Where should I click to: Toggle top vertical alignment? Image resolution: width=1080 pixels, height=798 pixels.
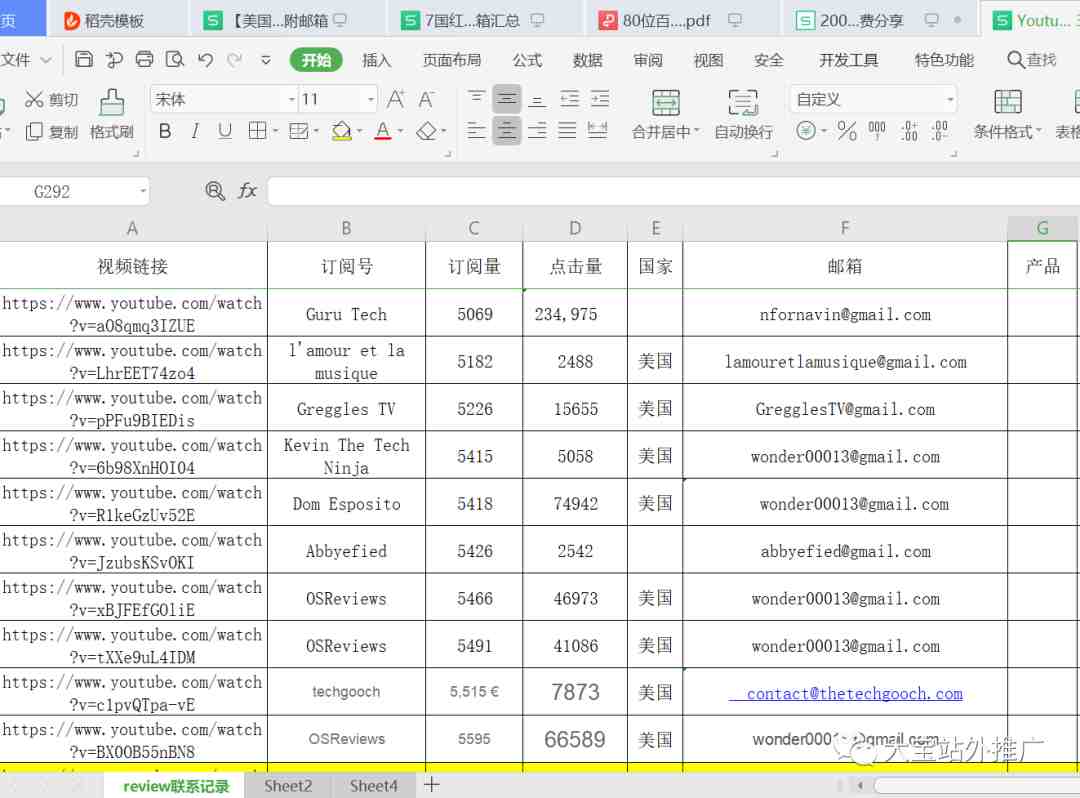coord(476,99)
